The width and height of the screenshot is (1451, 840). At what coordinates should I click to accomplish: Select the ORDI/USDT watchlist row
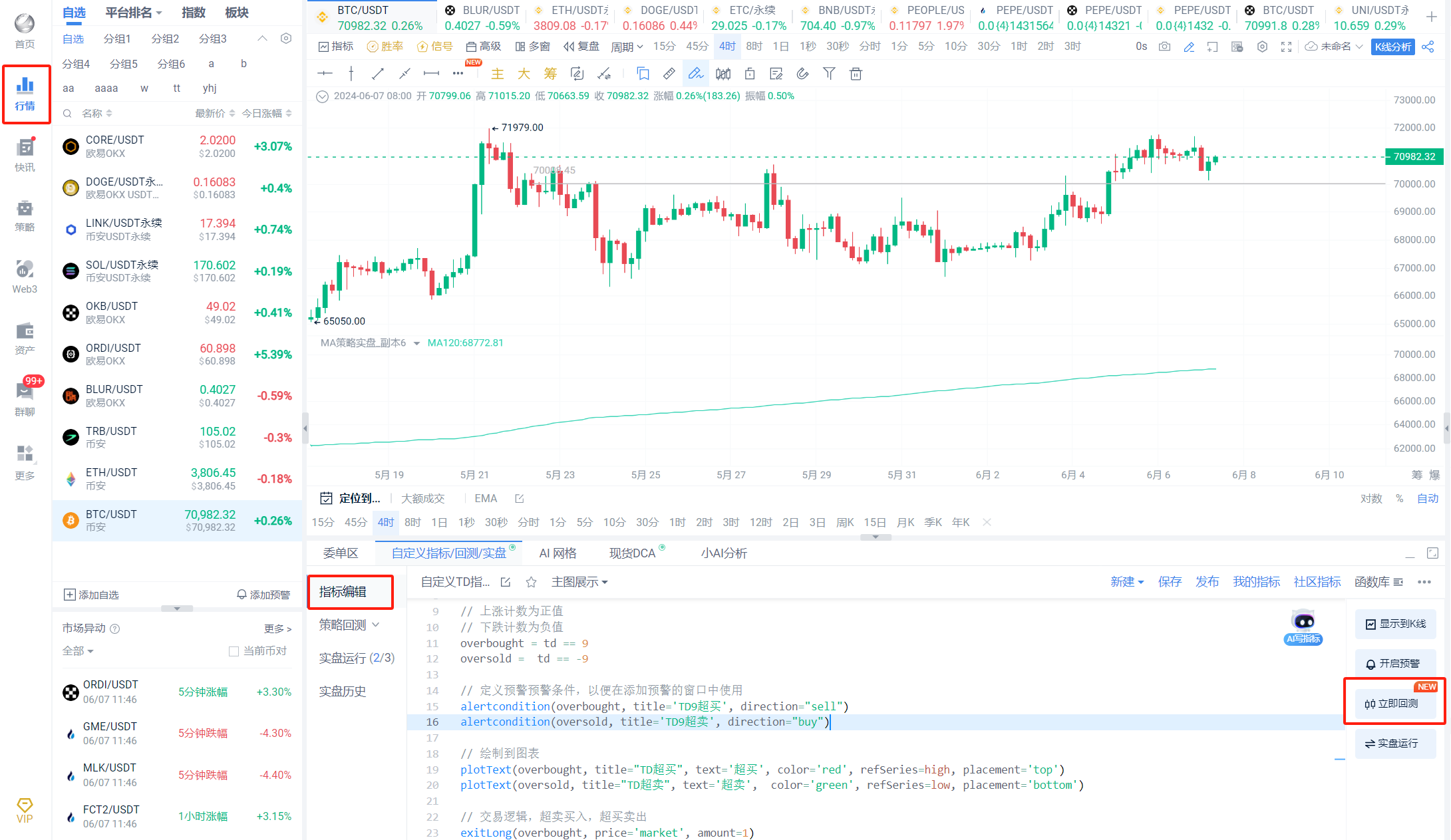point(177,354)
